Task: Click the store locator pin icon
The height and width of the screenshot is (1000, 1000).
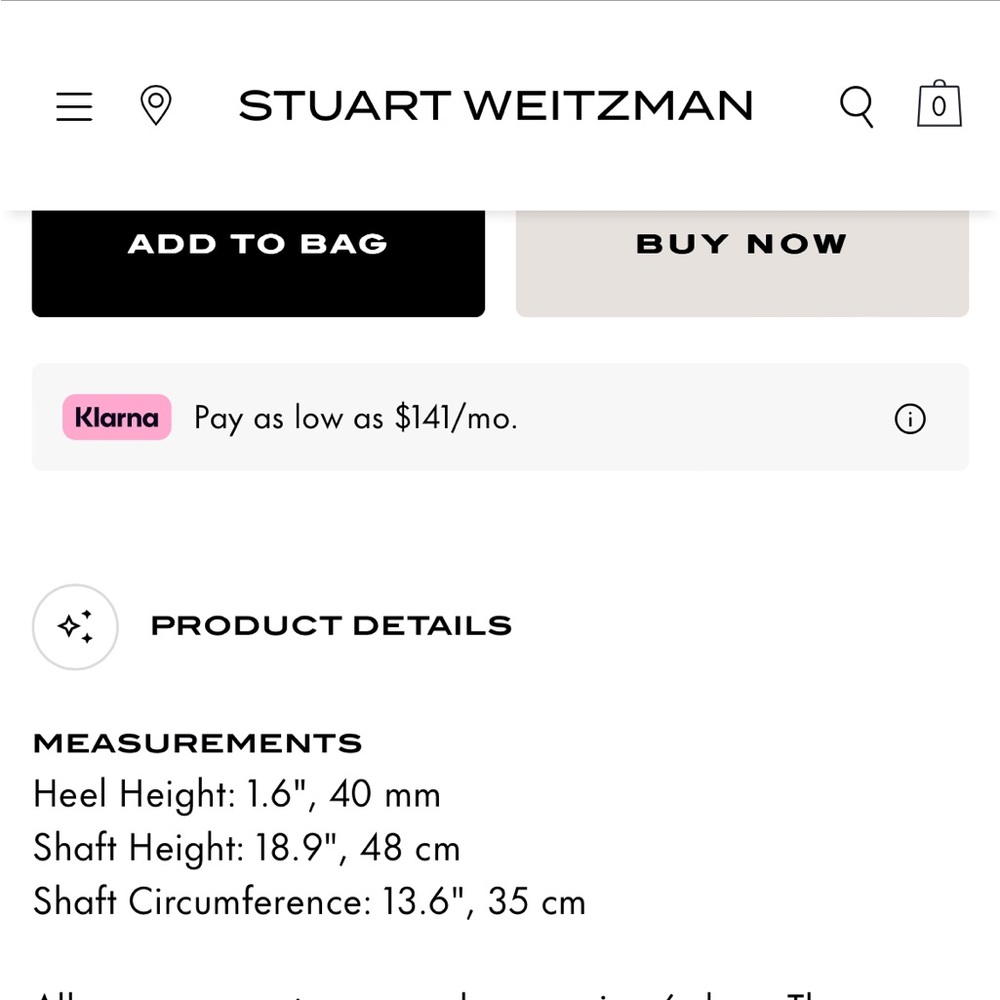Action: 157,105
